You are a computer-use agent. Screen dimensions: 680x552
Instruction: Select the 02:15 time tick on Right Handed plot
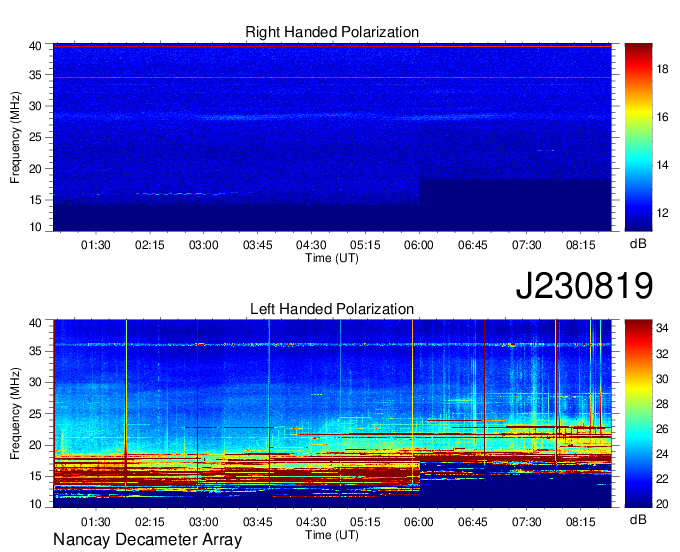(x=150, y=245)
